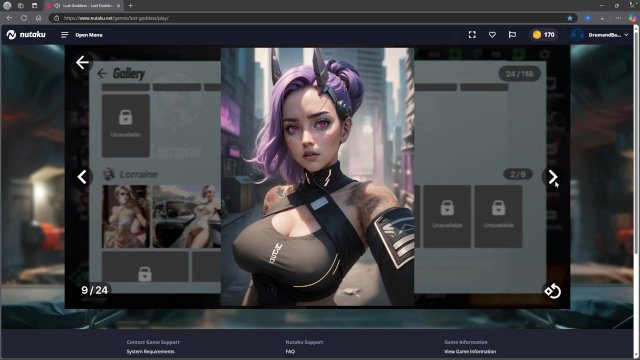Open the Copilot sidebar icon
This screenshot has width=640, height=360.
[632, 18]
